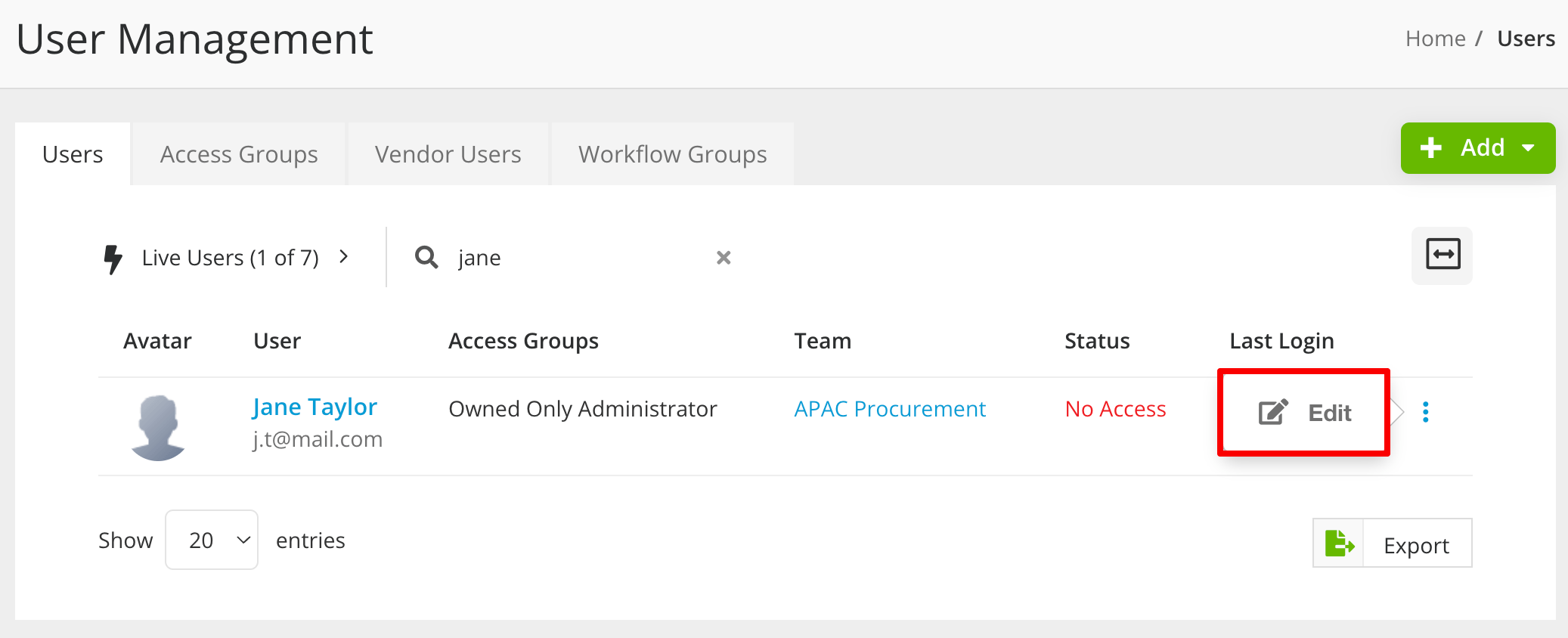Image resolution: width=1568 pixels, height=638 pixels.
Task: Open Jane Taylor's user profile link
Action: tap(315, 407)
